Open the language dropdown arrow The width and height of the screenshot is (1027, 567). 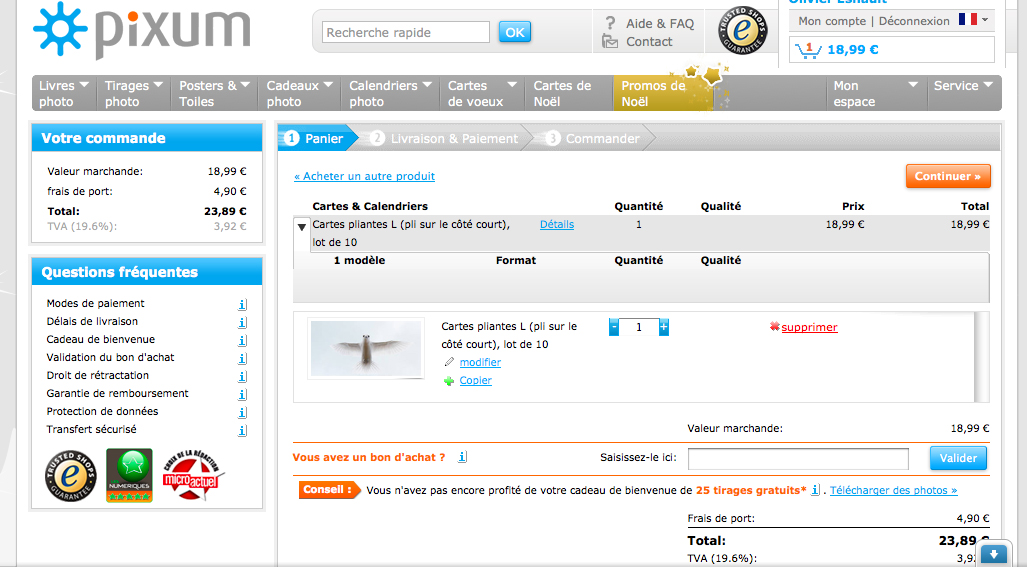[984, 20]
